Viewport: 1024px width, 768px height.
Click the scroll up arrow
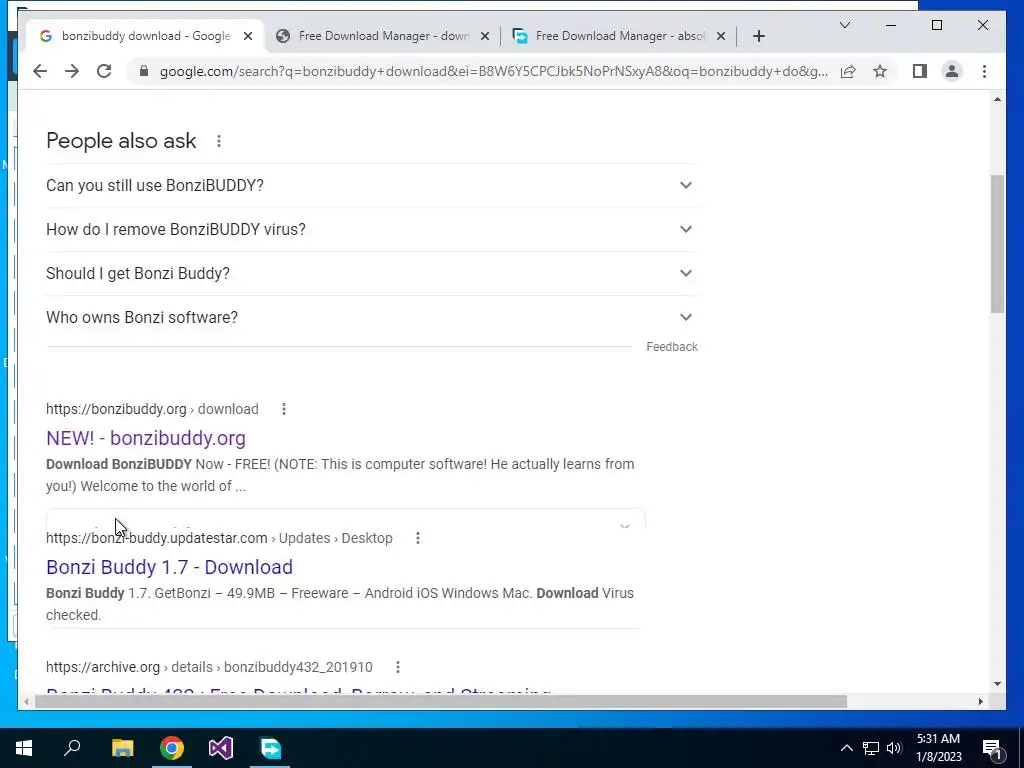pyautogui.click(x=997, y=99)
